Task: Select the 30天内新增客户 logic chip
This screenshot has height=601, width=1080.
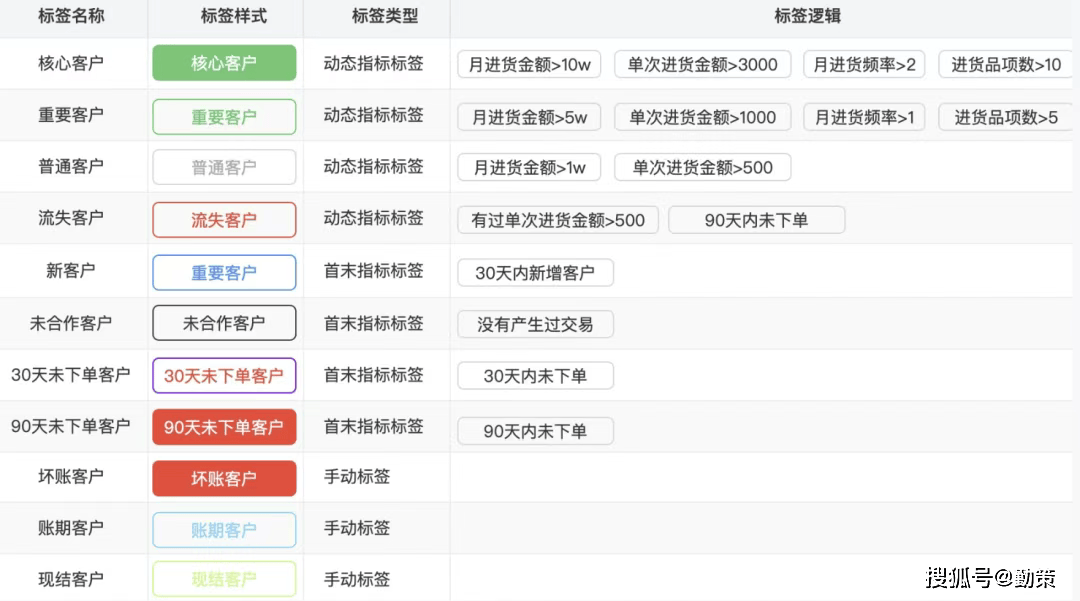Action: [x=535, y=273]
